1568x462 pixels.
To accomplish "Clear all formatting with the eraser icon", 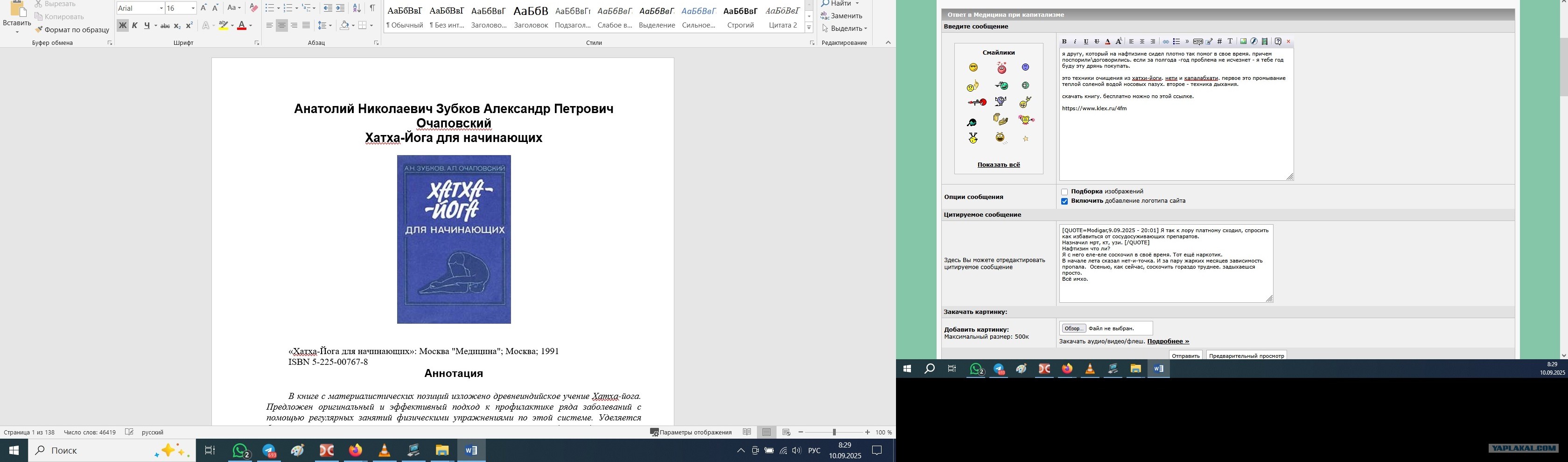I will 254,8.
